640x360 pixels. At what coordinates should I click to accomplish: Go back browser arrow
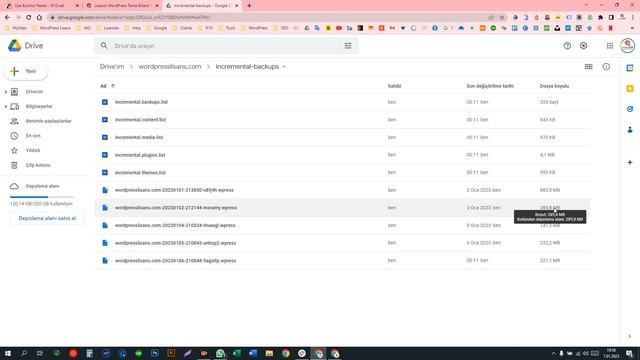pos(7,18)
